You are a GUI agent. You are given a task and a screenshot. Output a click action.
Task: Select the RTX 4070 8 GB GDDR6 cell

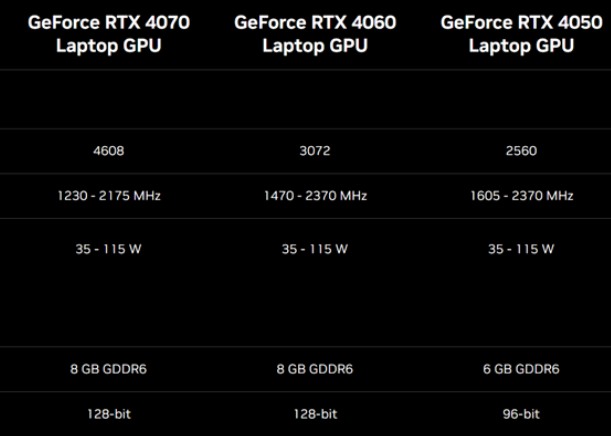[x=109, y=369]
